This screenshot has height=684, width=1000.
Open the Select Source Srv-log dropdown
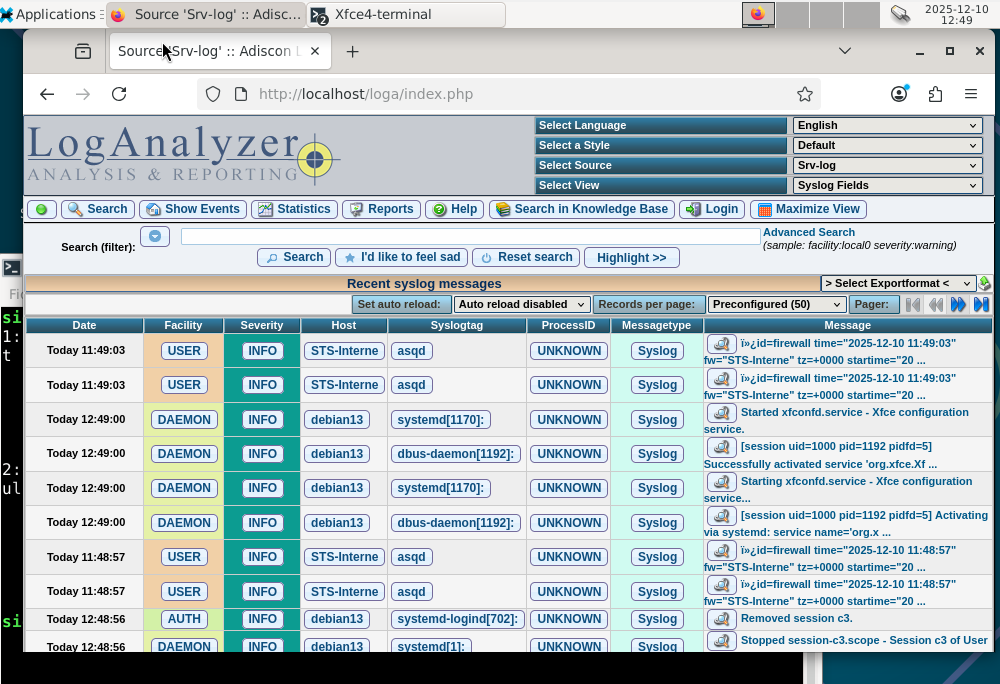pyautogui.click(x=887, y=166)
